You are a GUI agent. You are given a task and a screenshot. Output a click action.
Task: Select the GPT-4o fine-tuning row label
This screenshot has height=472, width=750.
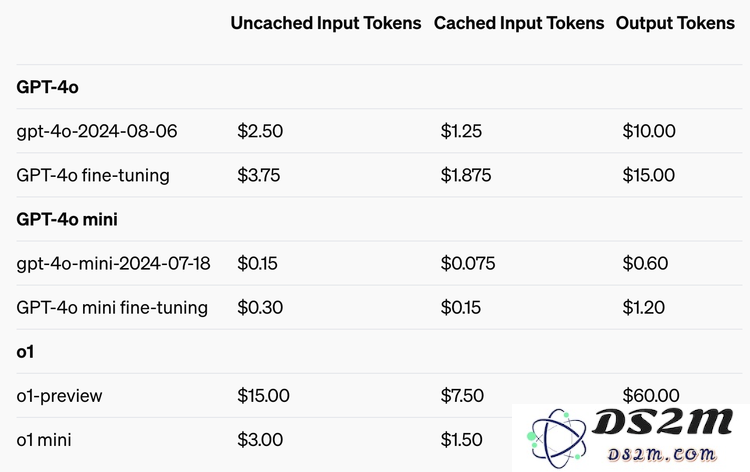tap(93, 175)
